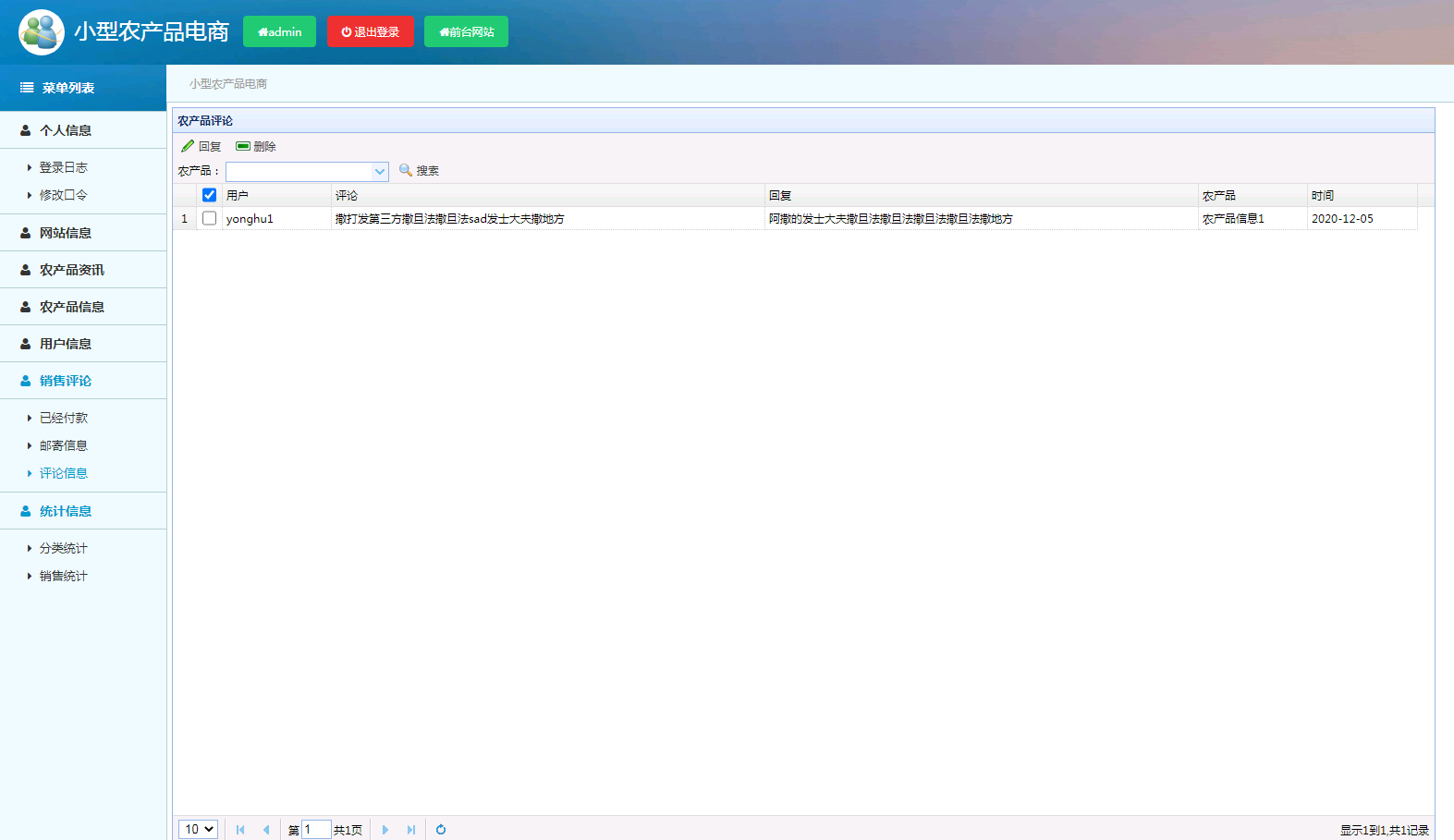Go to first page icon
Viewport: 1454px width, 840px height.
point(240,830)
